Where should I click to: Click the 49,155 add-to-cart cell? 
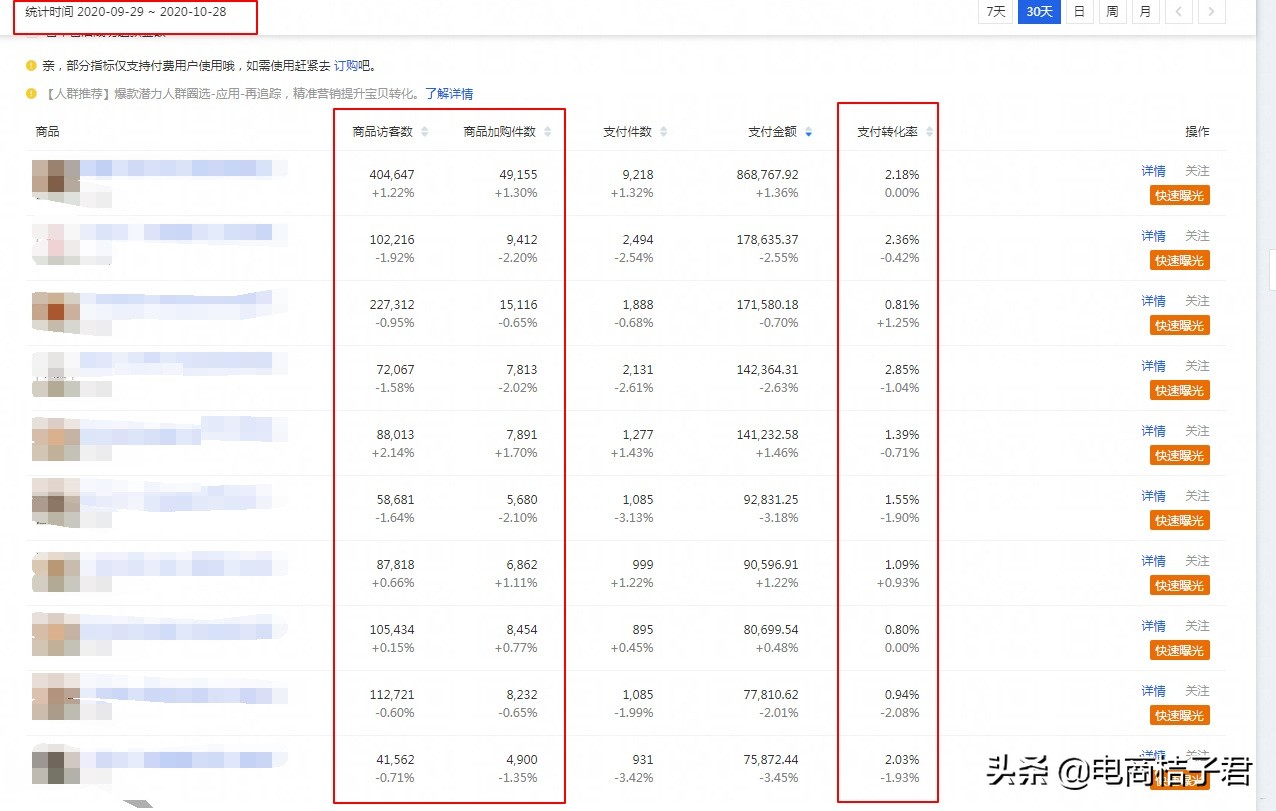point(518,175)
